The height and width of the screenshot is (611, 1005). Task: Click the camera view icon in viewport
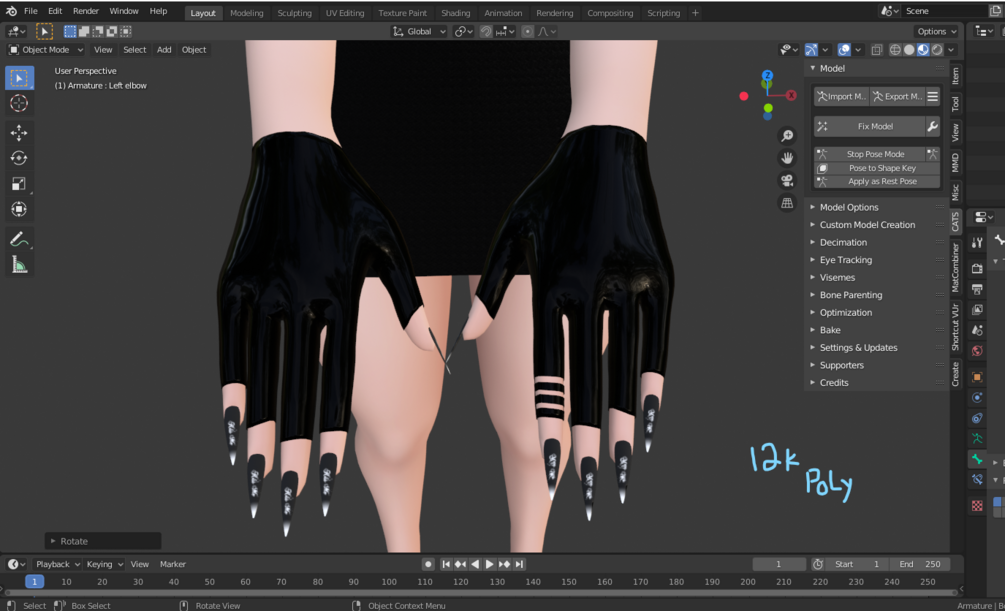pos(787,180)
